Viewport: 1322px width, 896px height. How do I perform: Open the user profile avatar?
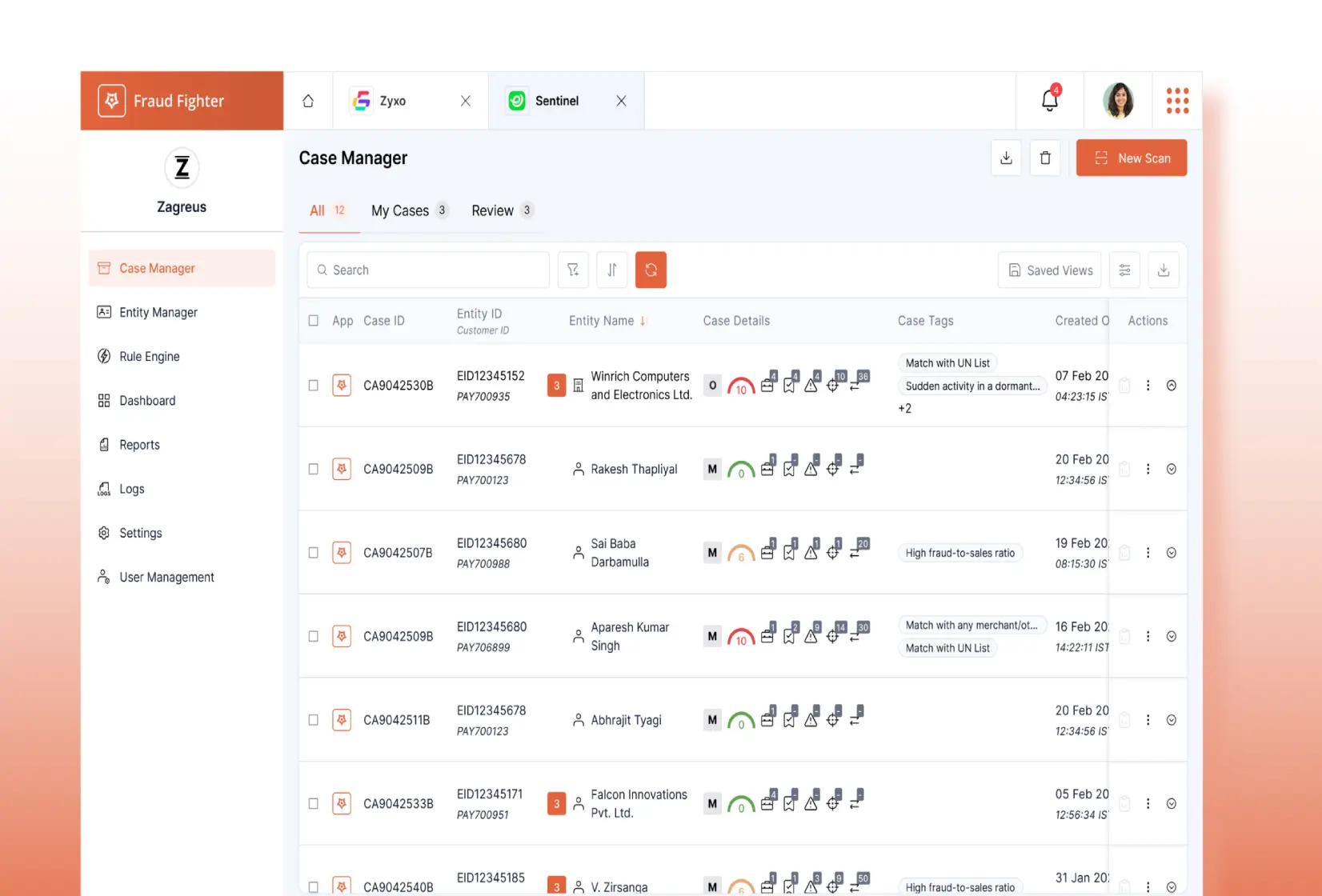click(1118, 101)
